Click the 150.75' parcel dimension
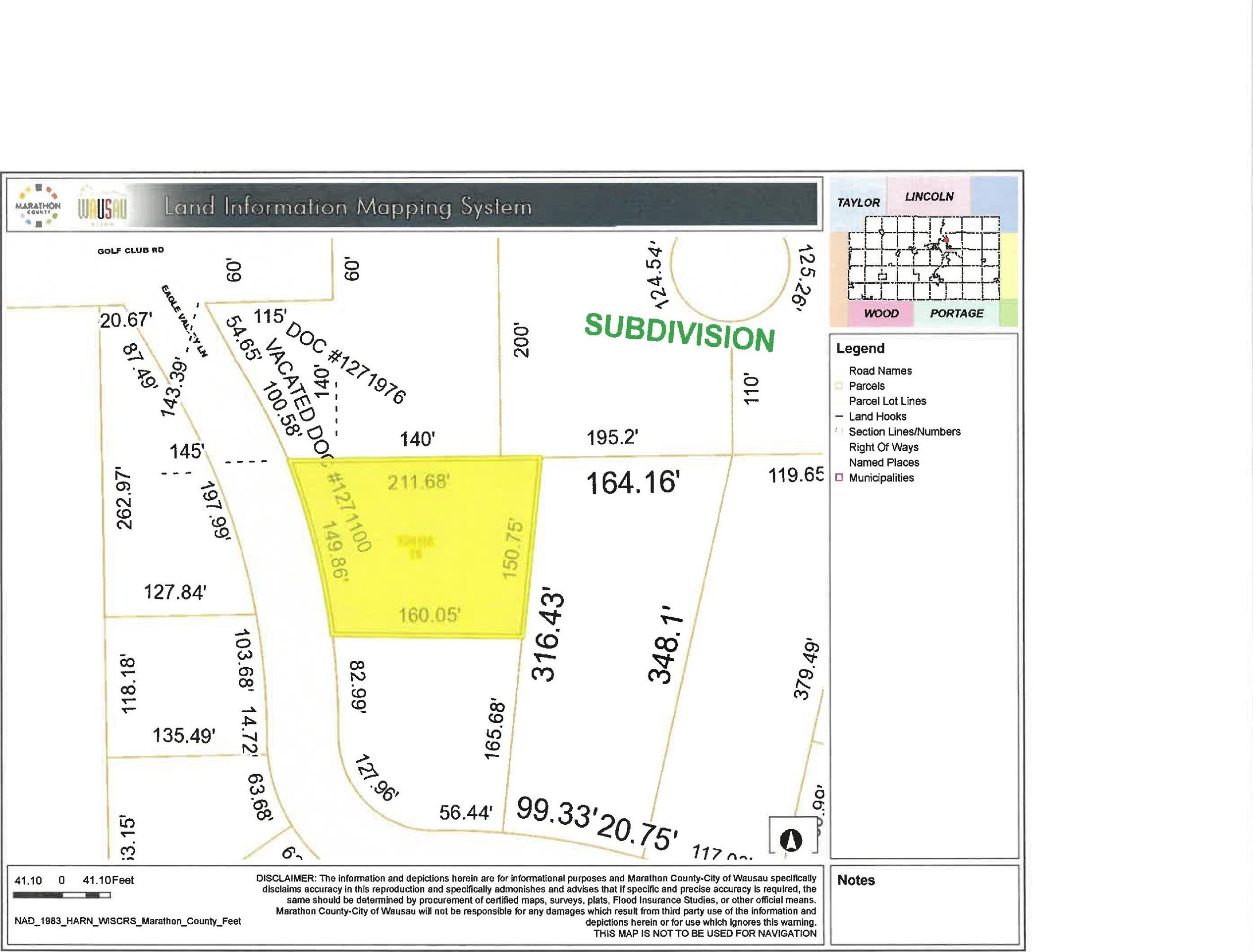This screenshot has width=1253, height=952. [x=512, y=548]
